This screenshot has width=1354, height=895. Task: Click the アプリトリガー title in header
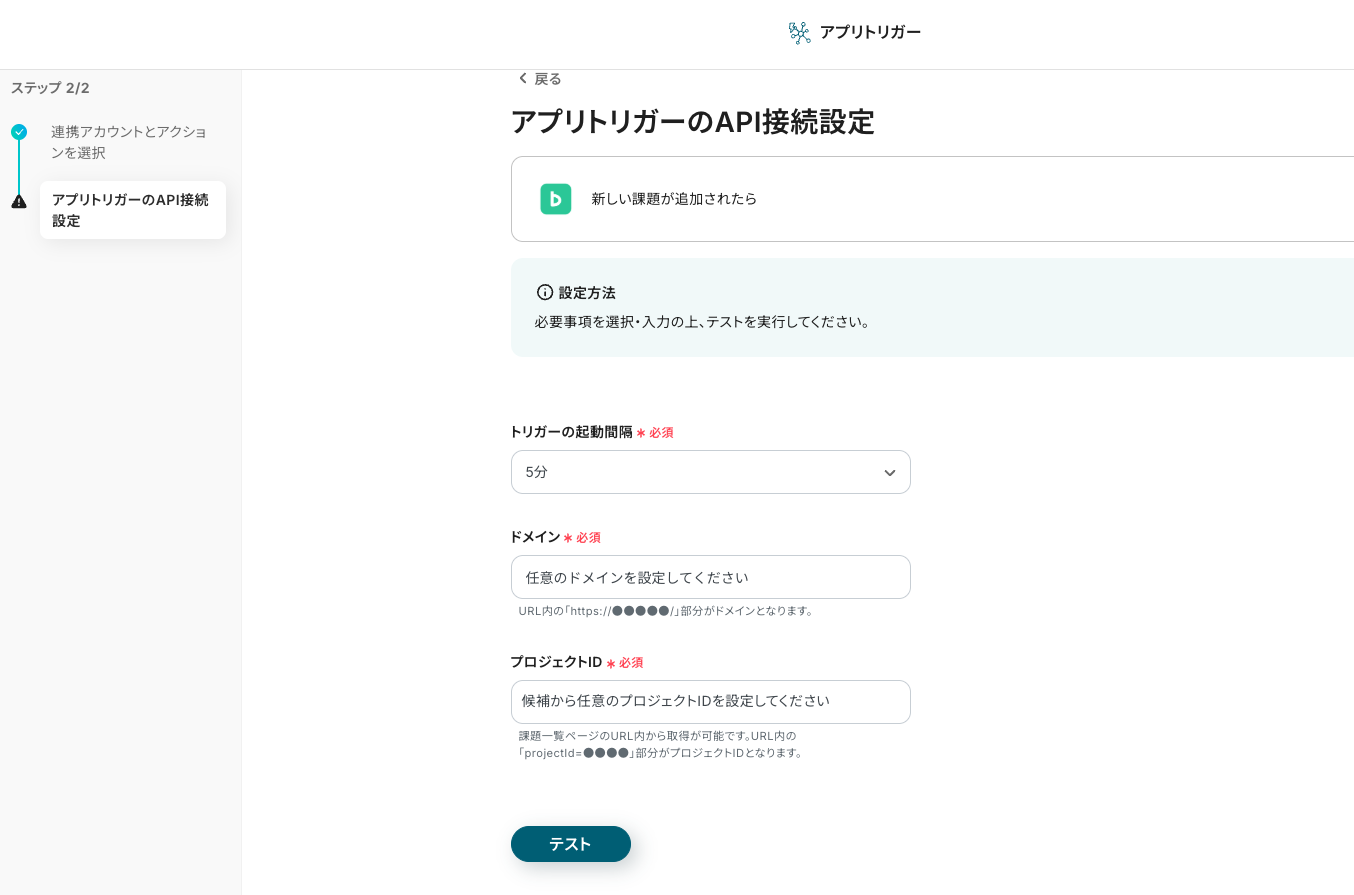870,32
